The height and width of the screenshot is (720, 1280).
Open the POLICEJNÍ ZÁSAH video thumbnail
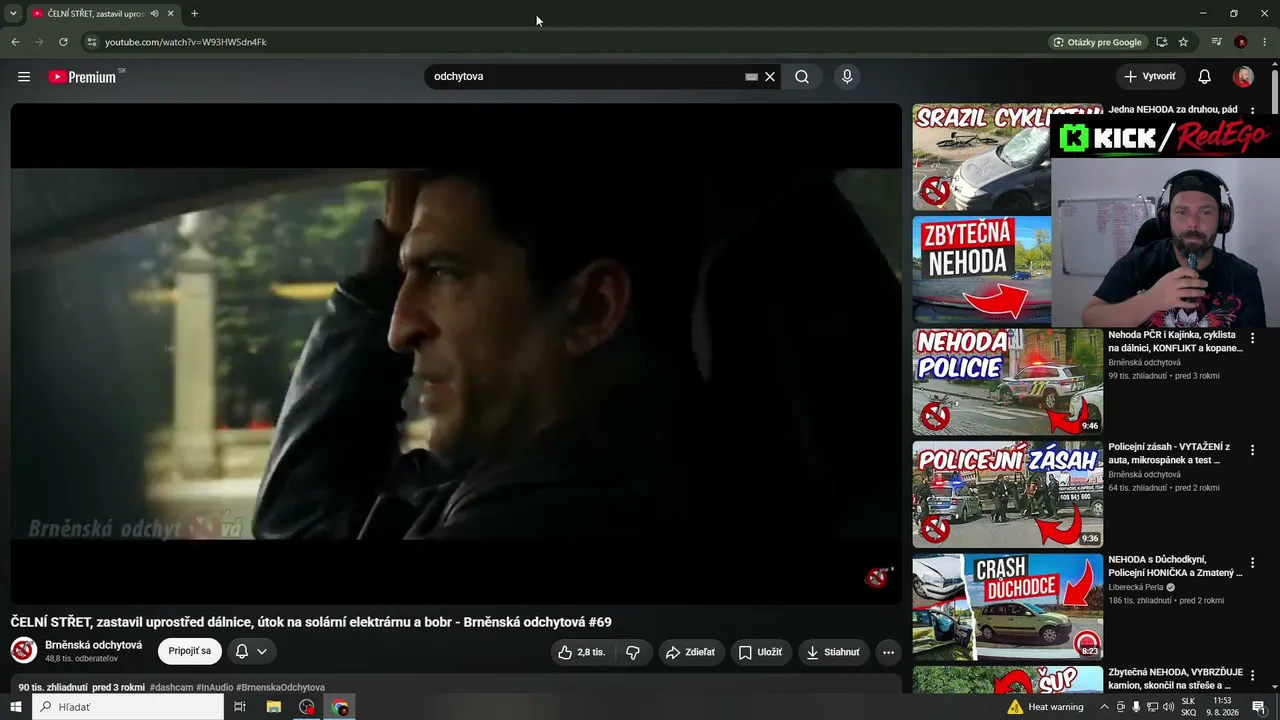click(1008, 494)
